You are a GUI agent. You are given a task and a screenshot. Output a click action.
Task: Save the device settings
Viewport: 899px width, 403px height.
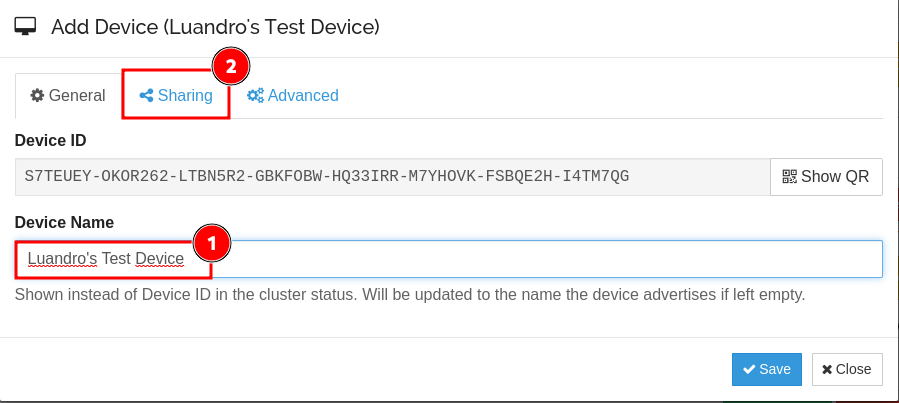[767, 369]
